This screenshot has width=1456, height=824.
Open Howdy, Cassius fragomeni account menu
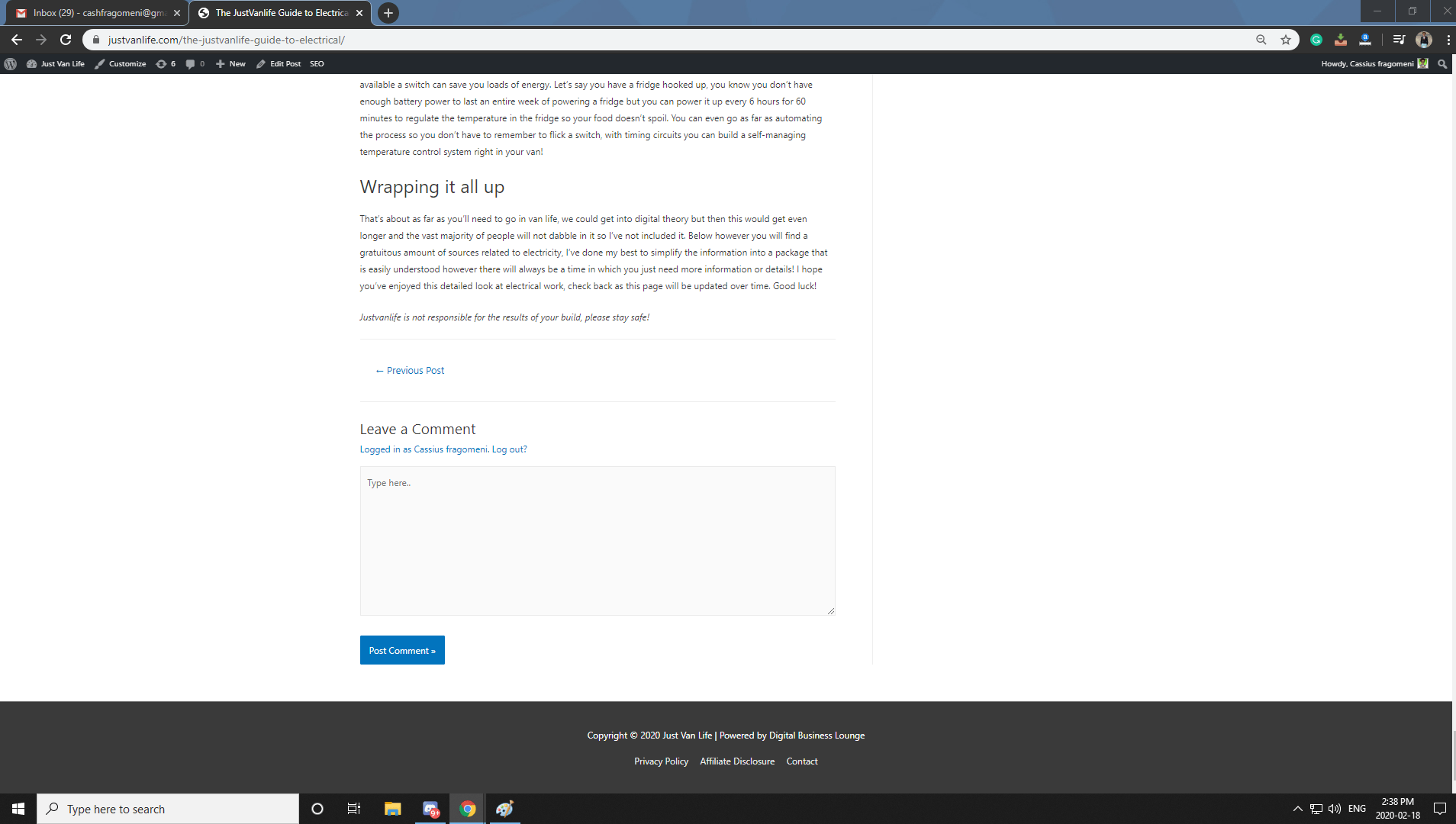(1374, 64)
